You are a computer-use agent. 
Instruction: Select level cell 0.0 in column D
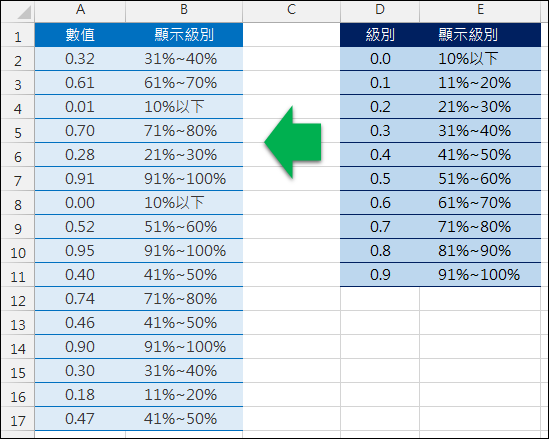pos(380,59)
